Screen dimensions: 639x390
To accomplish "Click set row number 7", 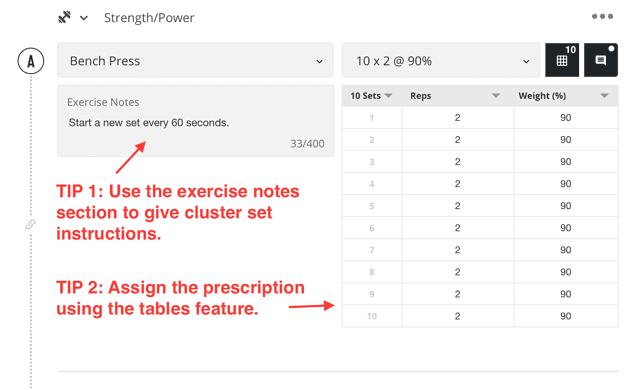I will [x=372, y=250].
